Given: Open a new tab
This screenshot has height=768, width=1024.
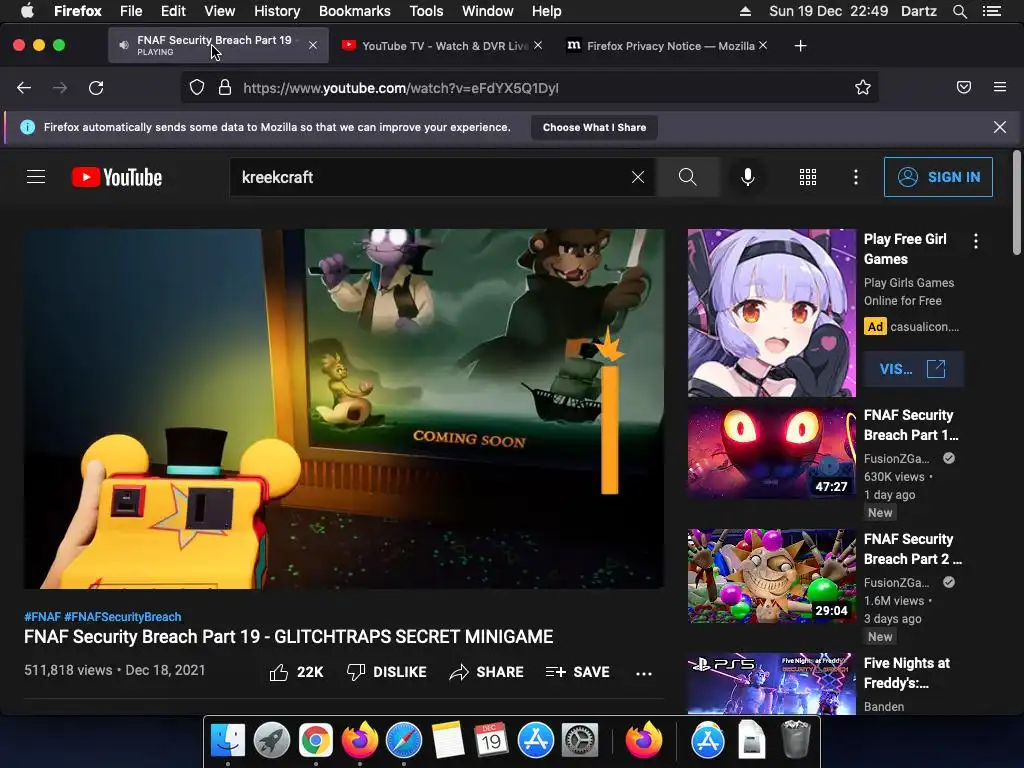Looking at the screenshot, I should [x=801, y=46].
